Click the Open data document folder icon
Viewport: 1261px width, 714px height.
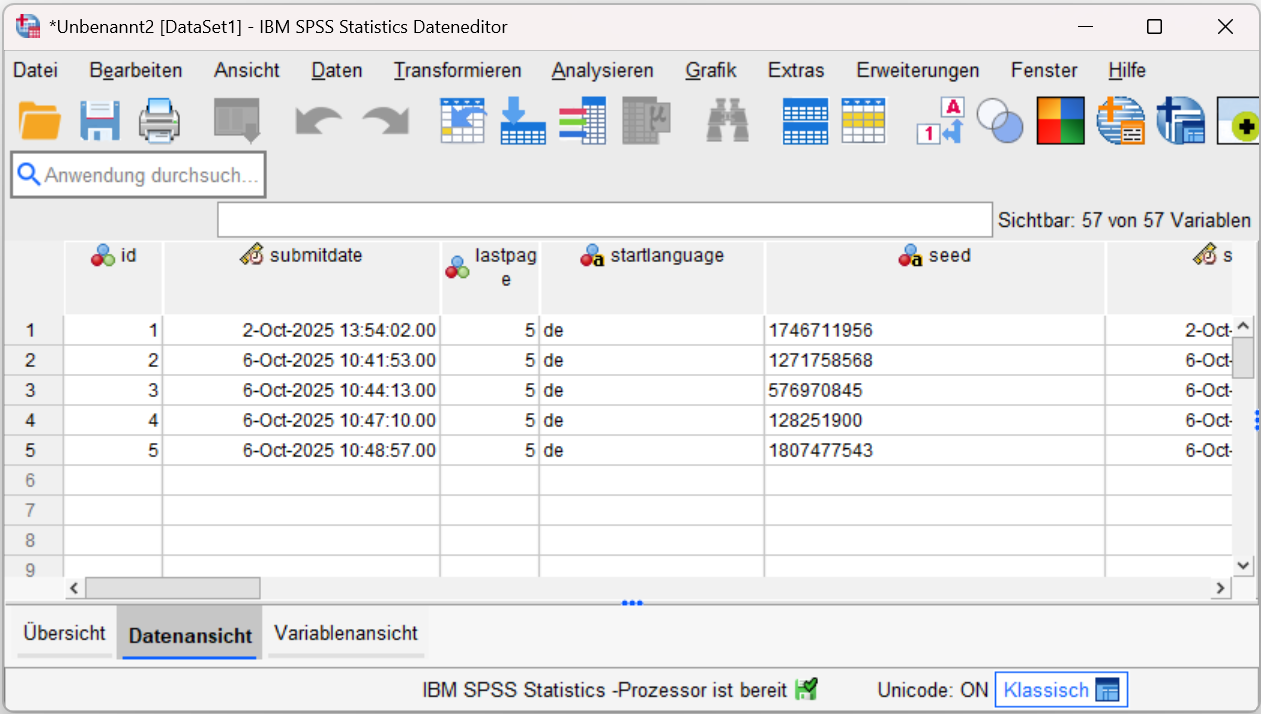tap(40, 121)
